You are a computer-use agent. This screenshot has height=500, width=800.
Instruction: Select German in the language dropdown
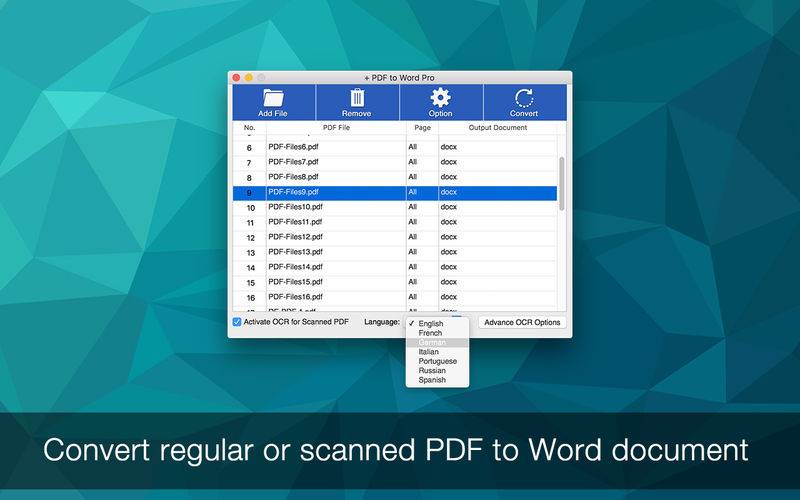click(x=432, y=343)
